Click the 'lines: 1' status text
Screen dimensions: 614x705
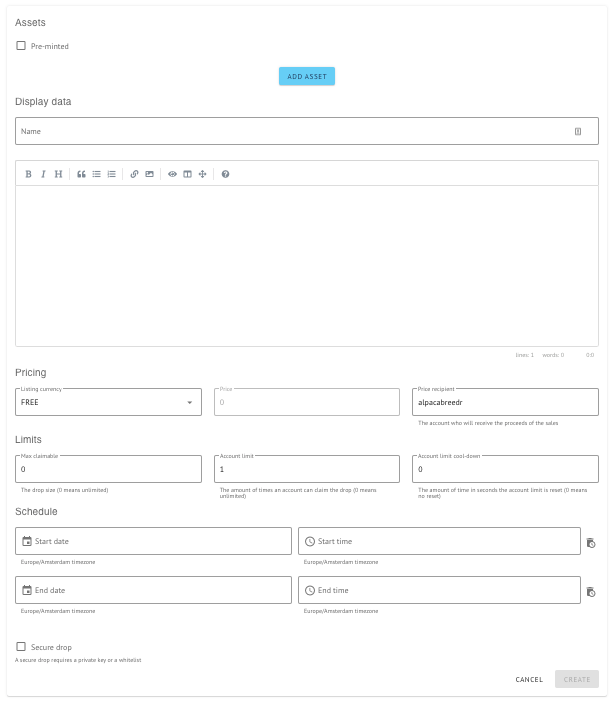point(525,355)
